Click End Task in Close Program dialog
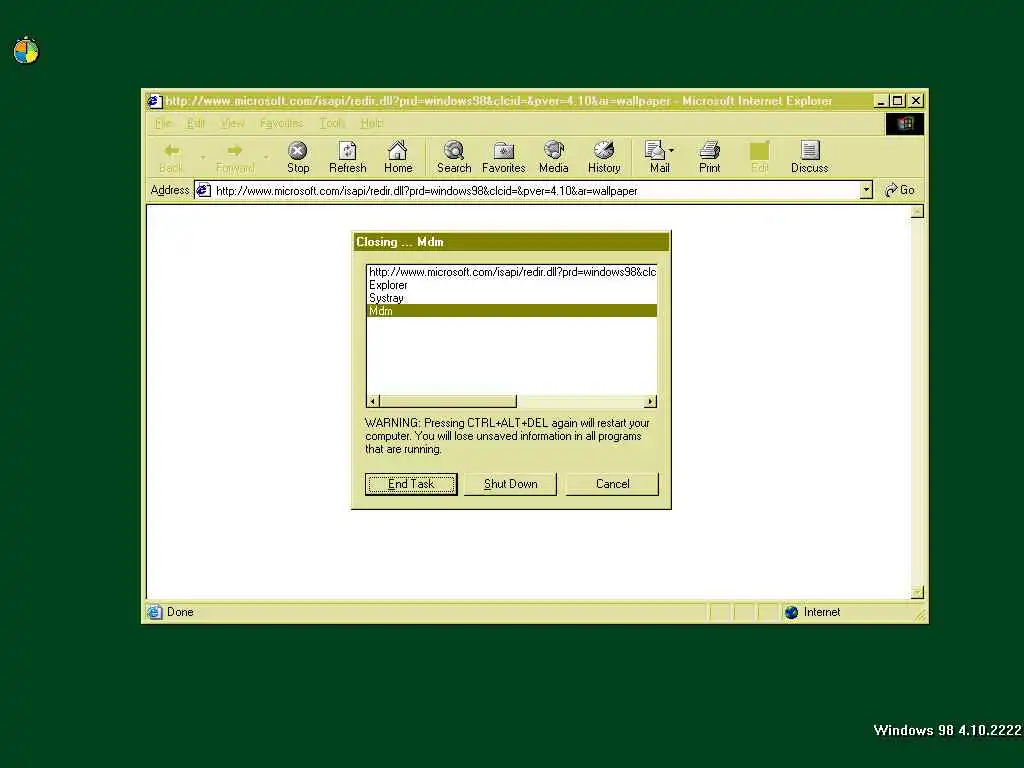This screenshot has height=768, width=1024. (411, 484)
